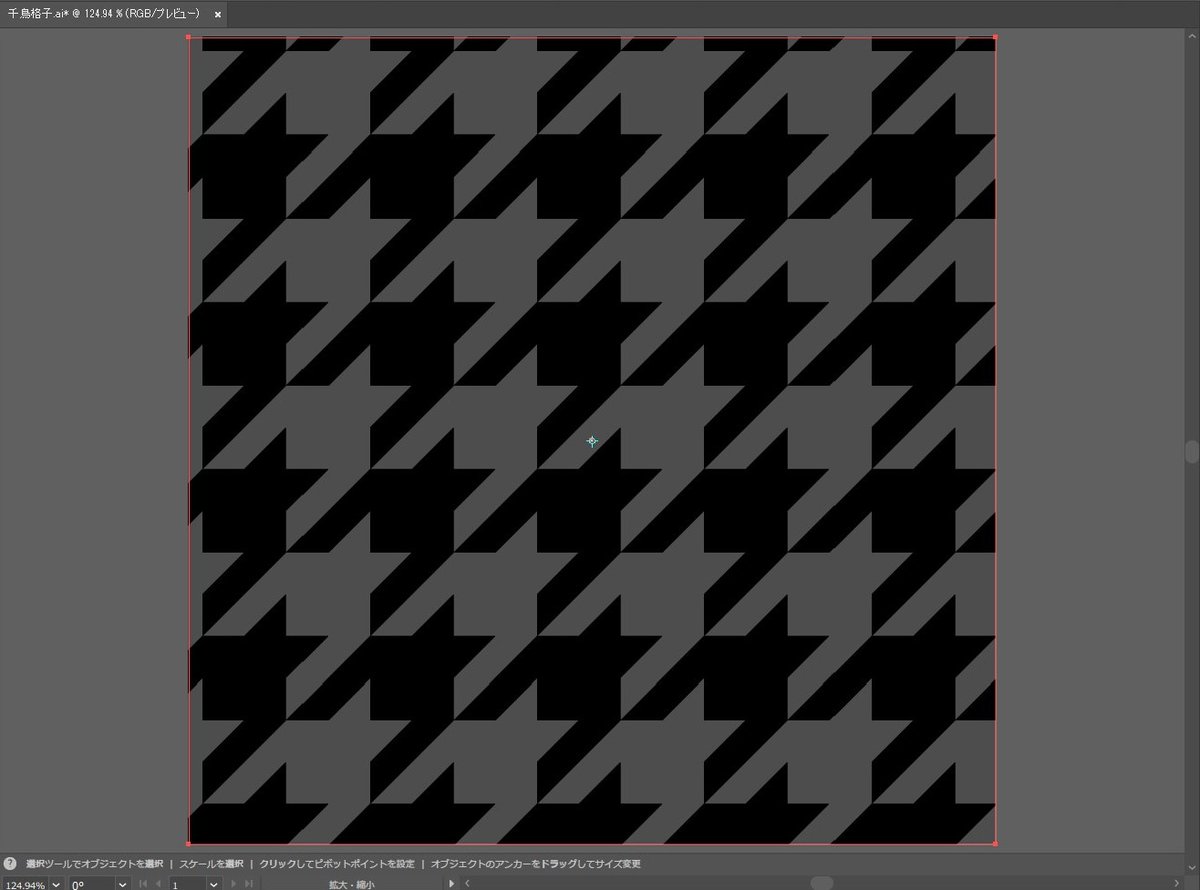1200x890 pixels.
Task: Click the top-right bounding box handle
Action: 995,38
